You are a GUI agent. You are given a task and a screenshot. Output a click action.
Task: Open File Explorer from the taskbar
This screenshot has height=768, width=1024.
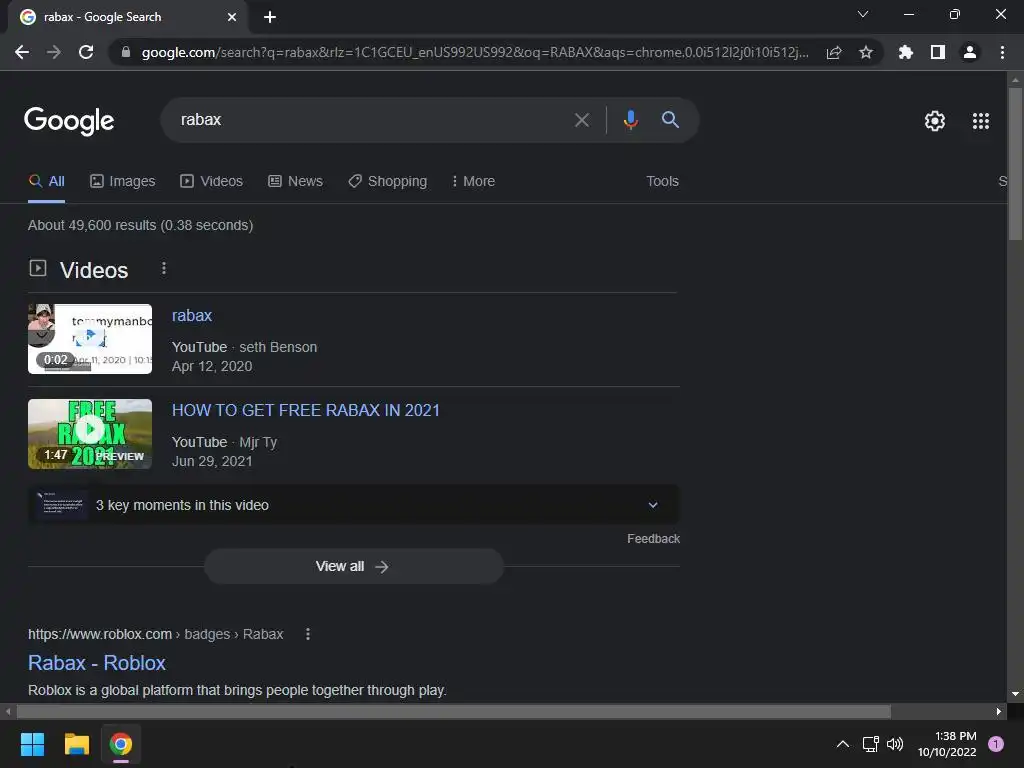(76, 744)
